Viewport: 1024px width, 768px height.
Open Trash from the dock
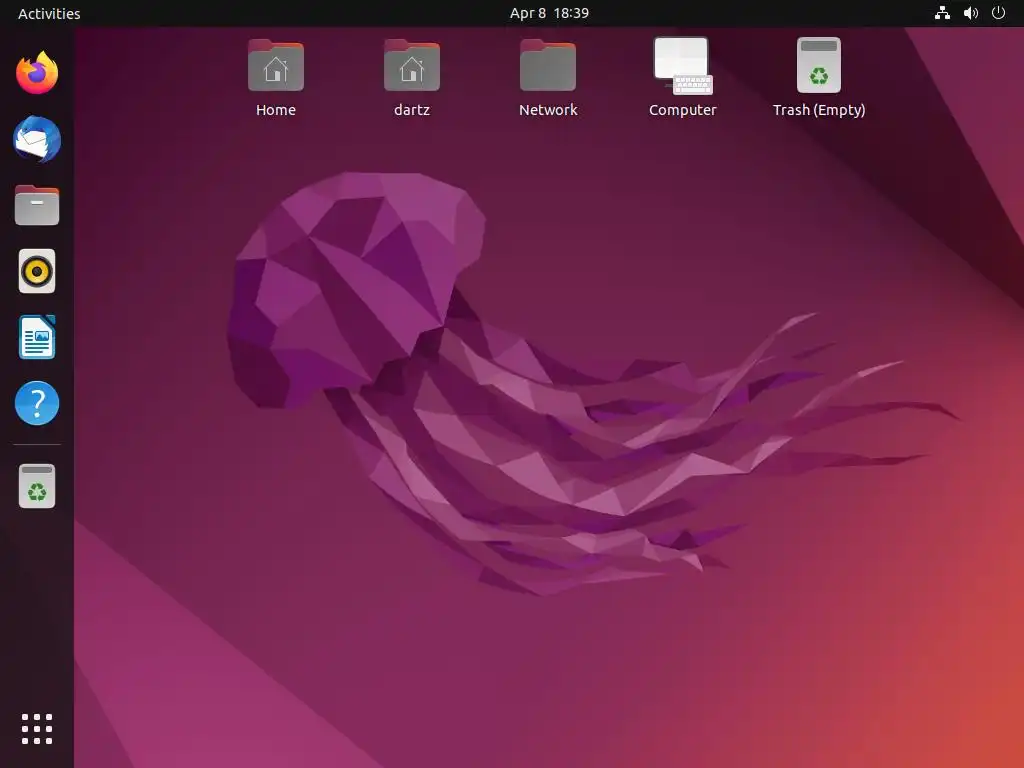click(37, 486)
